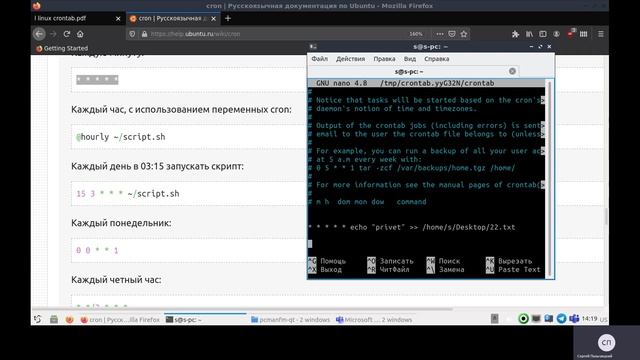Click nano Выход shortcut label
This screenshot has width=640, height=360.
(x=331, y=269)
